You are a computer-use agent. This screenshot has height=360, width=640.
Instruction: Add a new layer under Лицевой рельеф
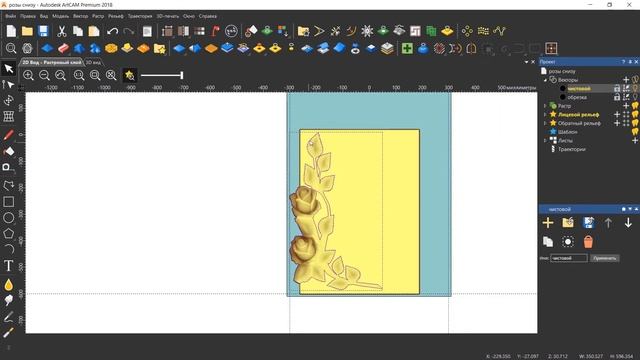tap(617, 114)
